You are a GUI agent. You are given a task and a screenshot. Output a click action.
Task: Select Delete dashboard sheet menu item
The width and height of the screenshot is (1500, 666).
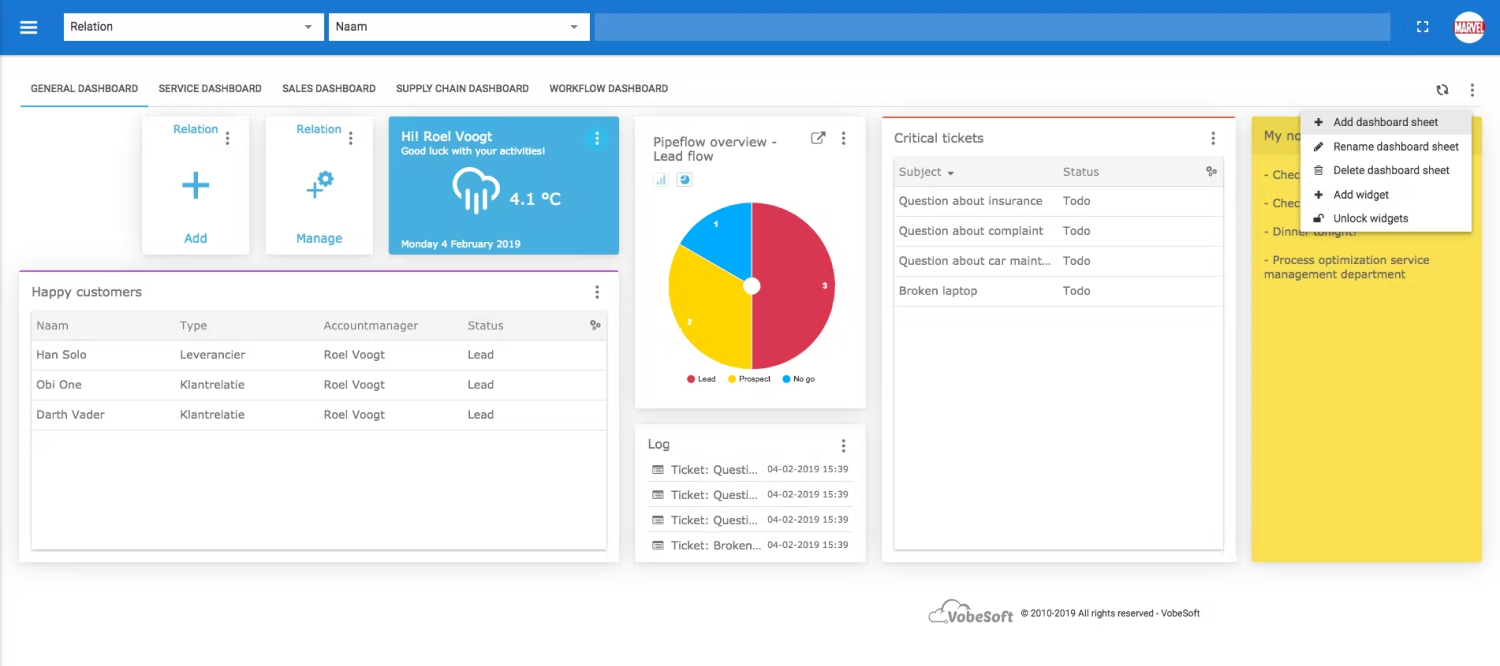click(x=1386, y=170)
